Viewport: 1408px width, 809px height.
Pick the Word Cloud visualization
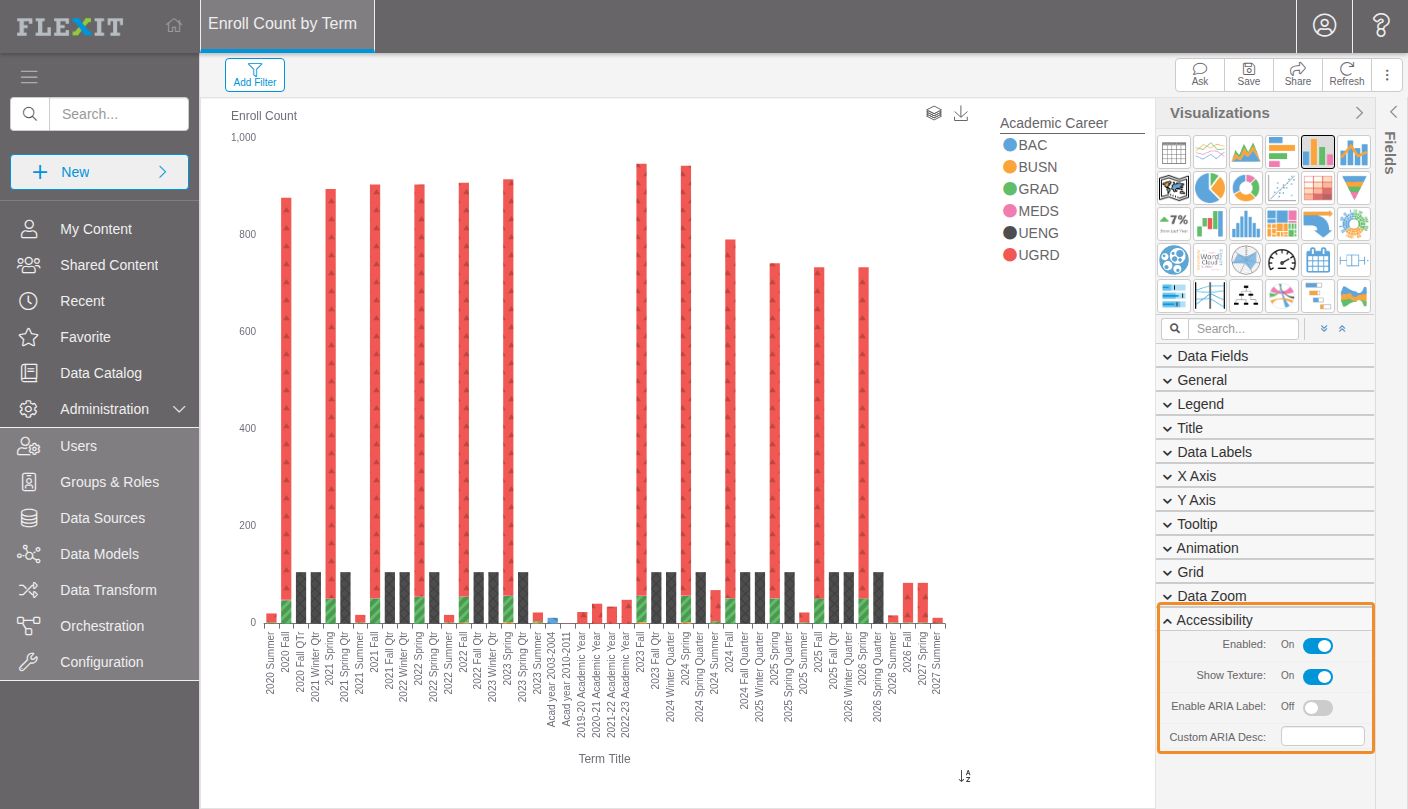pyautogui.click(x=1210, y=260)
